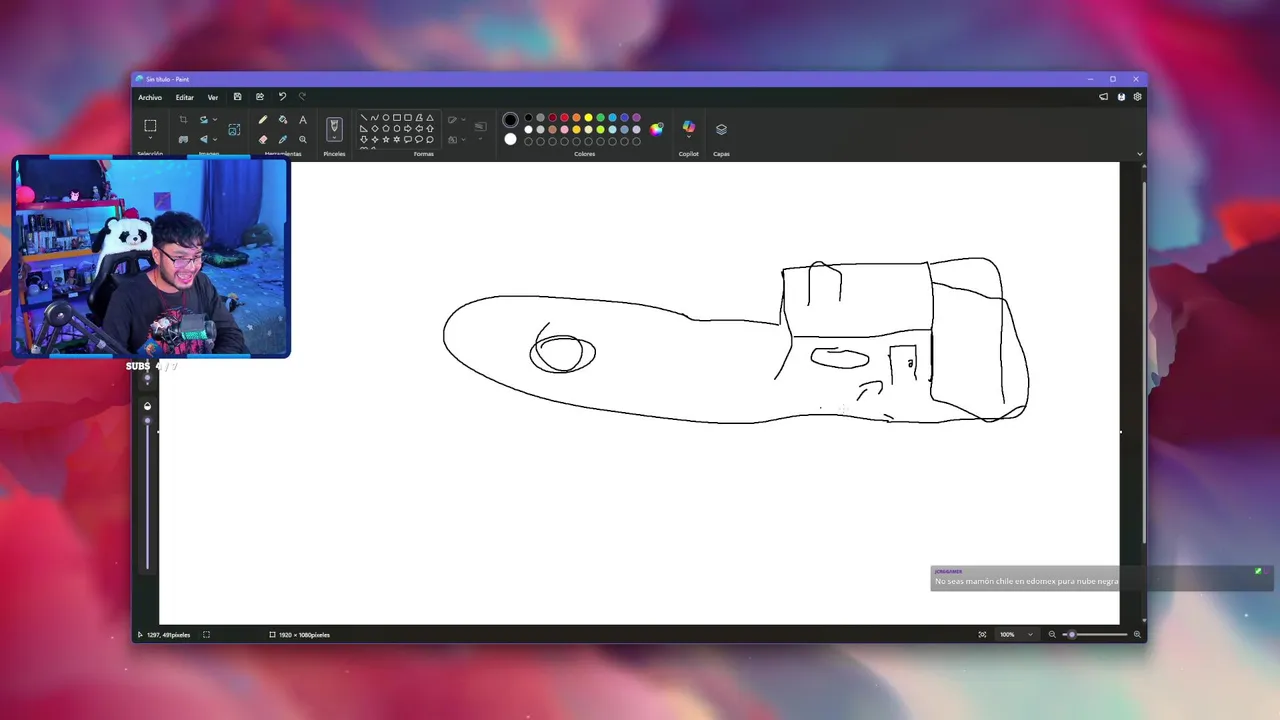Select the crop tool
The width and height of the screenshot is (1280, 720).
click(x=183, y=120)
